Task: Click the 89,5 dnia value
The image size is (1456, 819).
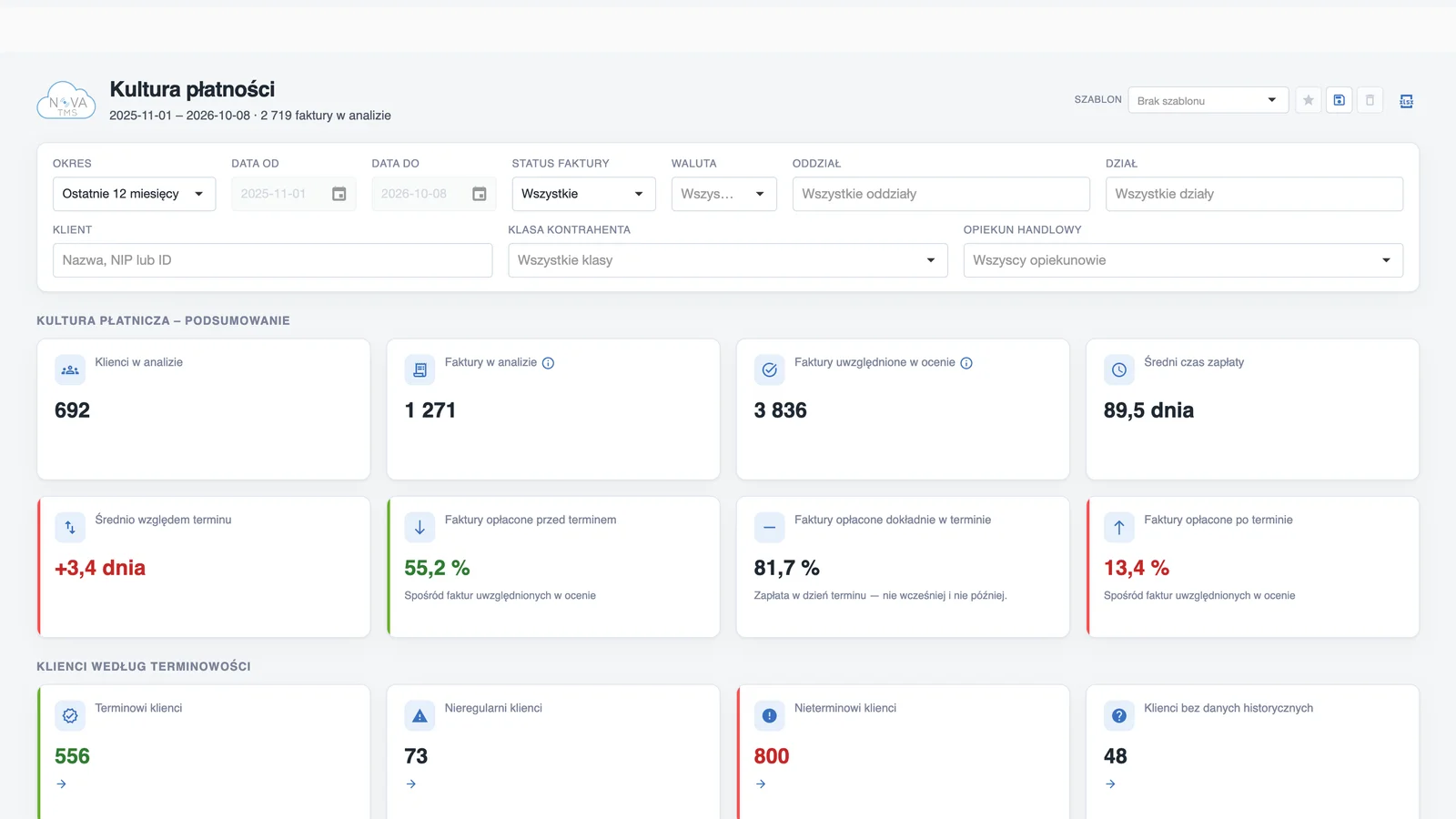Action: 1148,410
